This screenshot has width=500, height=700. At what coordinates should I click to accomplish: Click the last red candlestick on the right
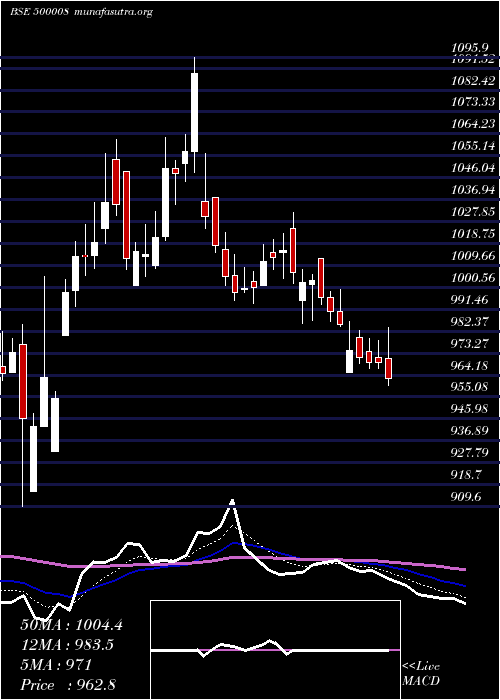pos(389,368)
